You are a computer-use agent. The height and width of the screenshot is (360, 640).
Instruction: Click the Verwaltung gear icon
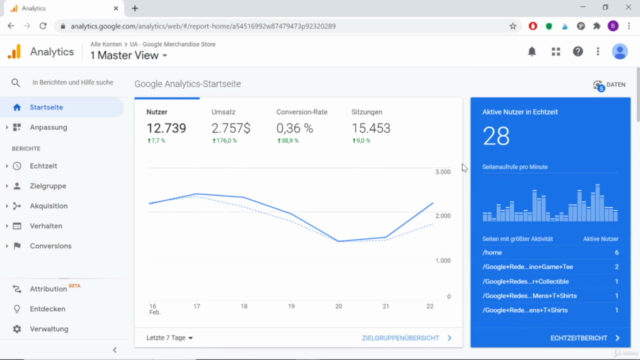click(x=17, y=329)
